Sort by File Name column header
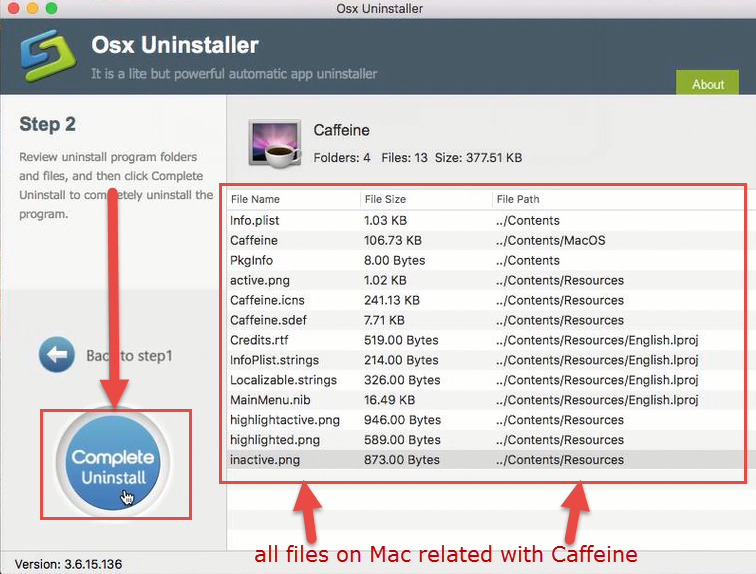The image size is (756, 574). (294, 200)
